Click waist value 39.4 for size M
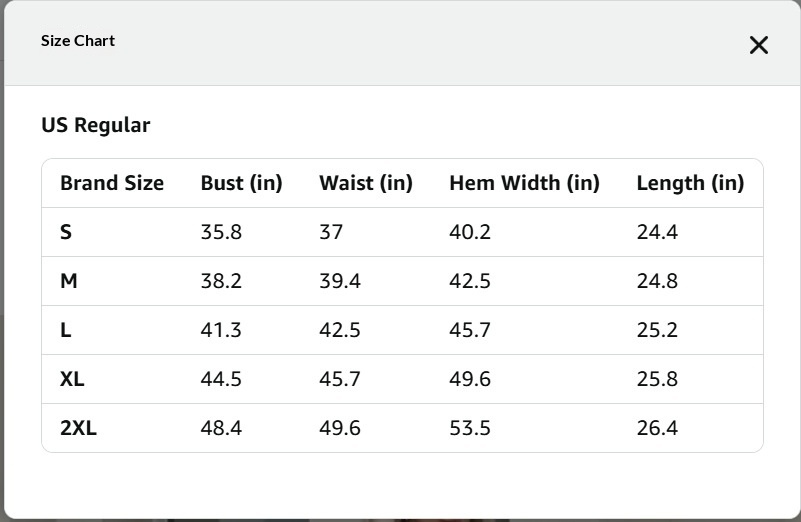 coord(340,281)
